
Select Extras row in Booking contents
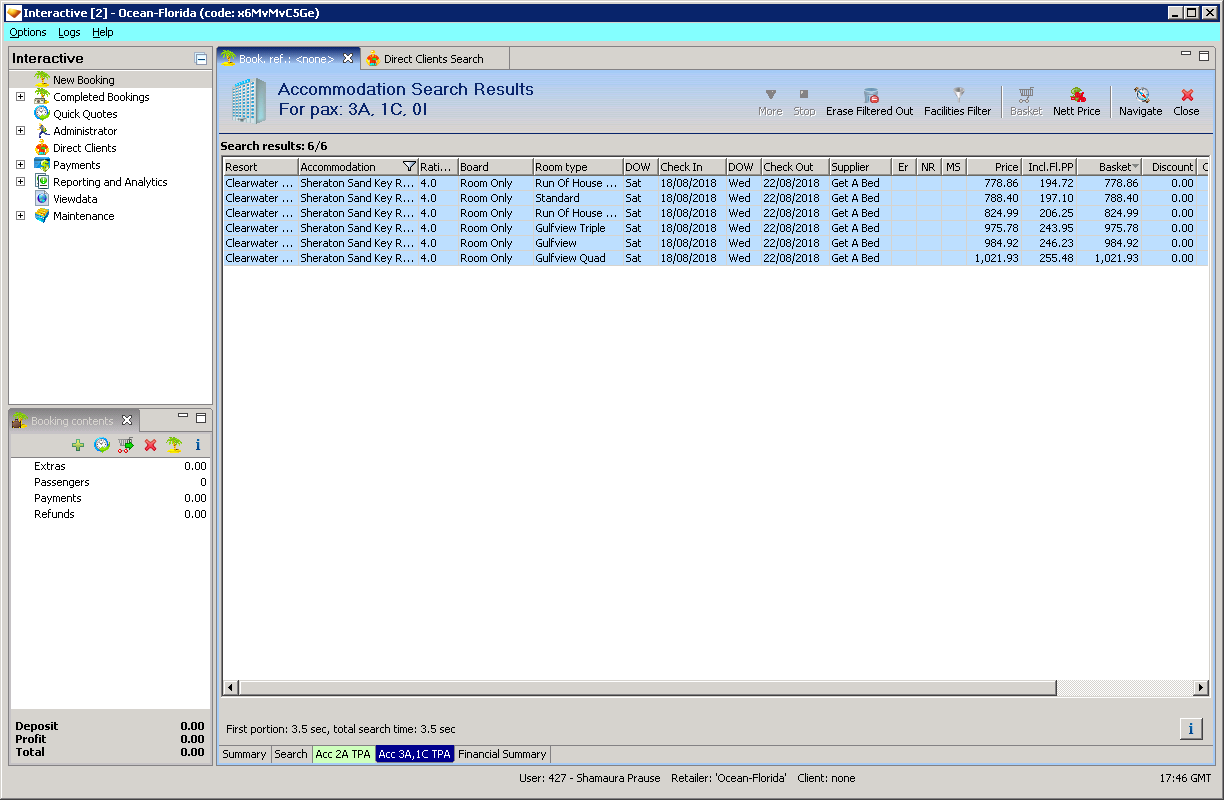click(x=110, y=466)
